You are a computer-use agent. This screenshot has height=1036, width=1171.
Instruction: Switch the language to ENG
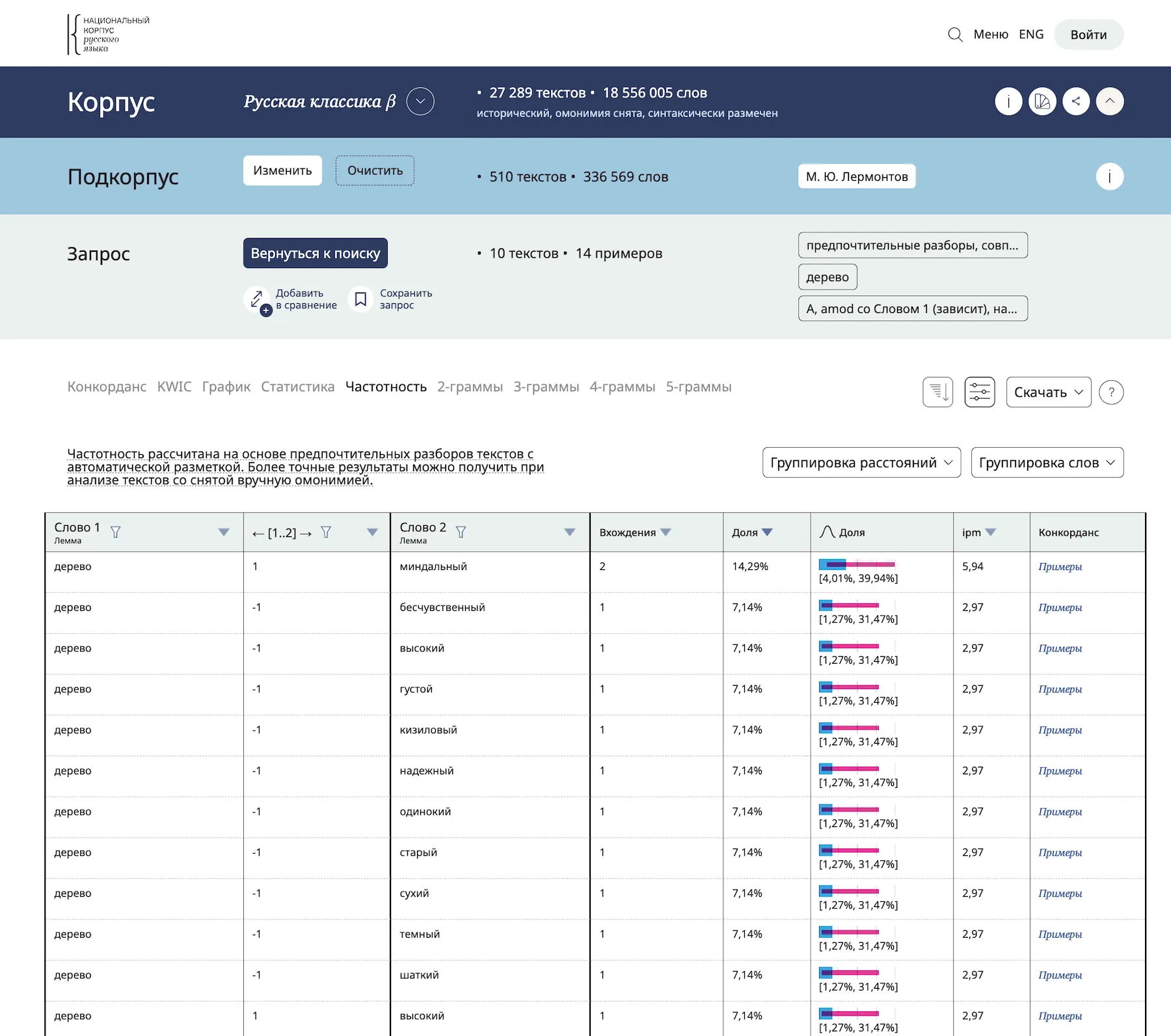point(1031,34)
